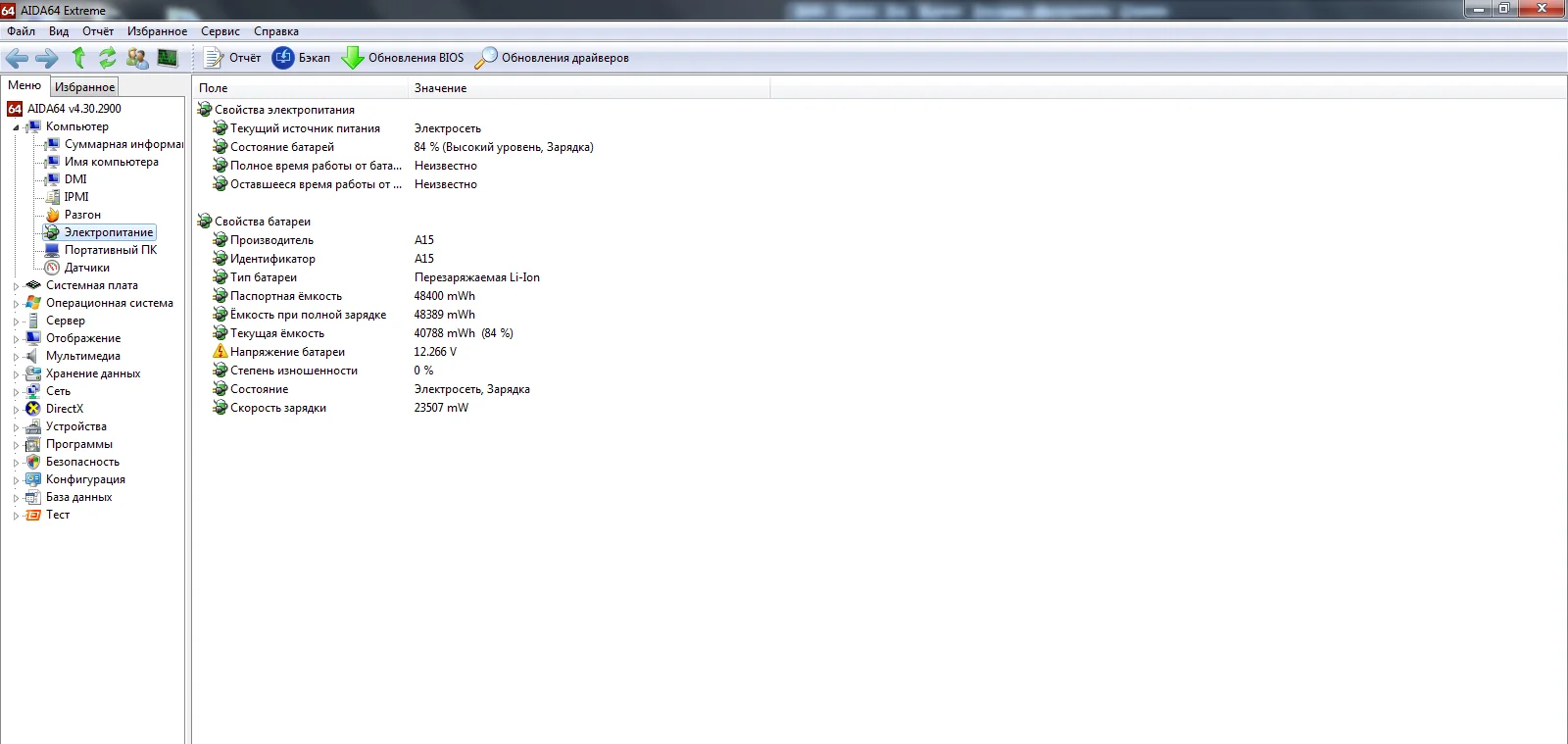Expand the Хранение данных node
Image resolution: width=1568 pixels, height=744 pixels.
(x=16, y=374)
